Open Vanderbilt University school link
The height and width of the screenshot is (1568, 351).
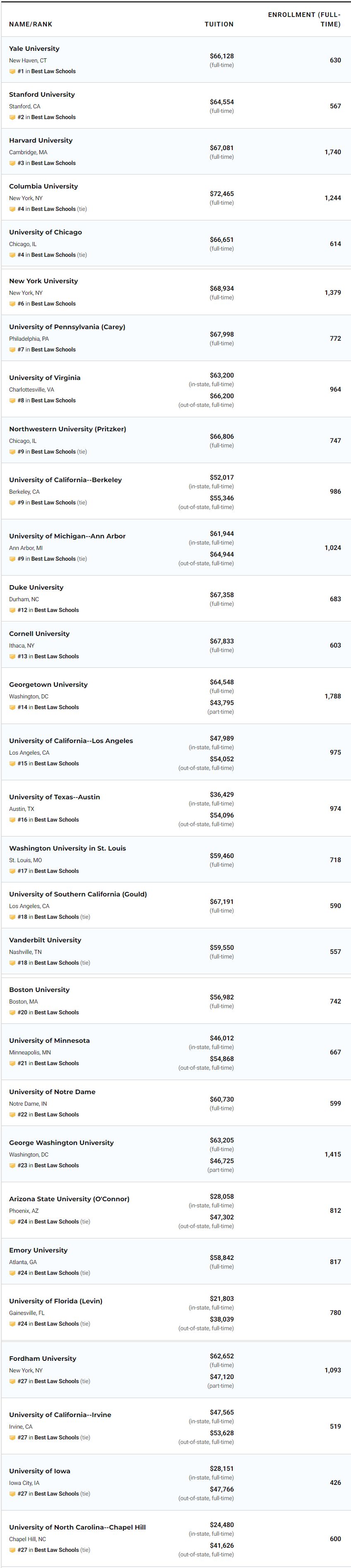(45, 940)
